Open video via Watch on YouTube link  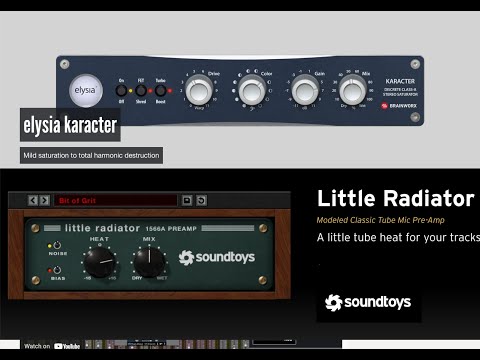click(x=52, y=346)
